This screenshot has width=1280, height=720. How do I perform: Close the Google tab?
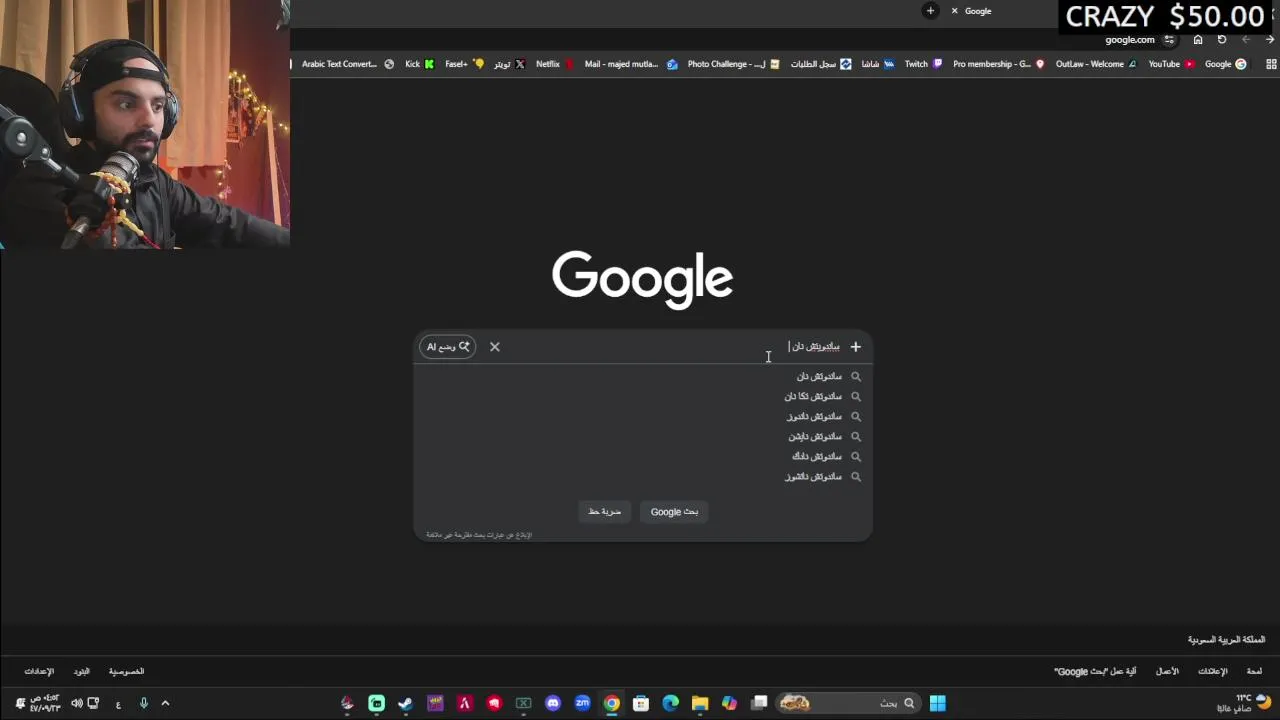point(954,11)
